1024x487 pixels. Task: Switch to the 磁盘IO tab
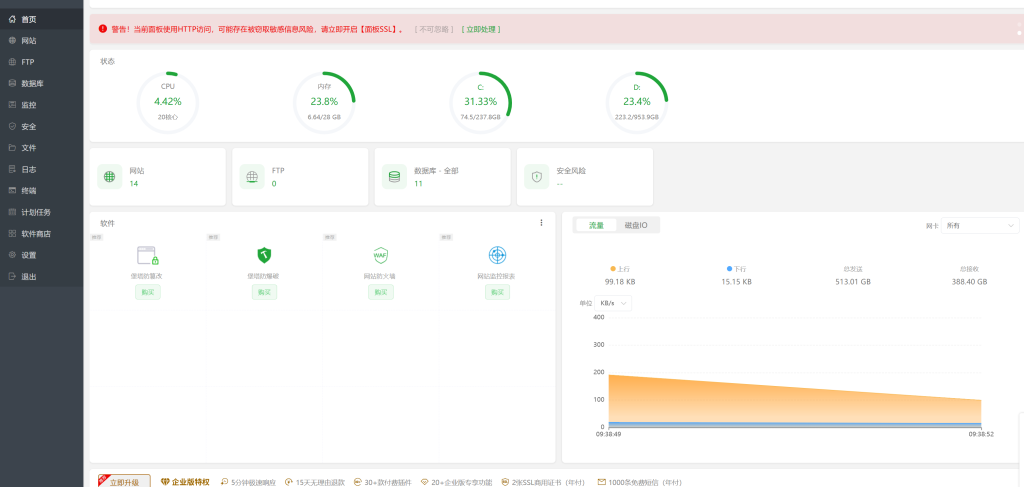636,226
